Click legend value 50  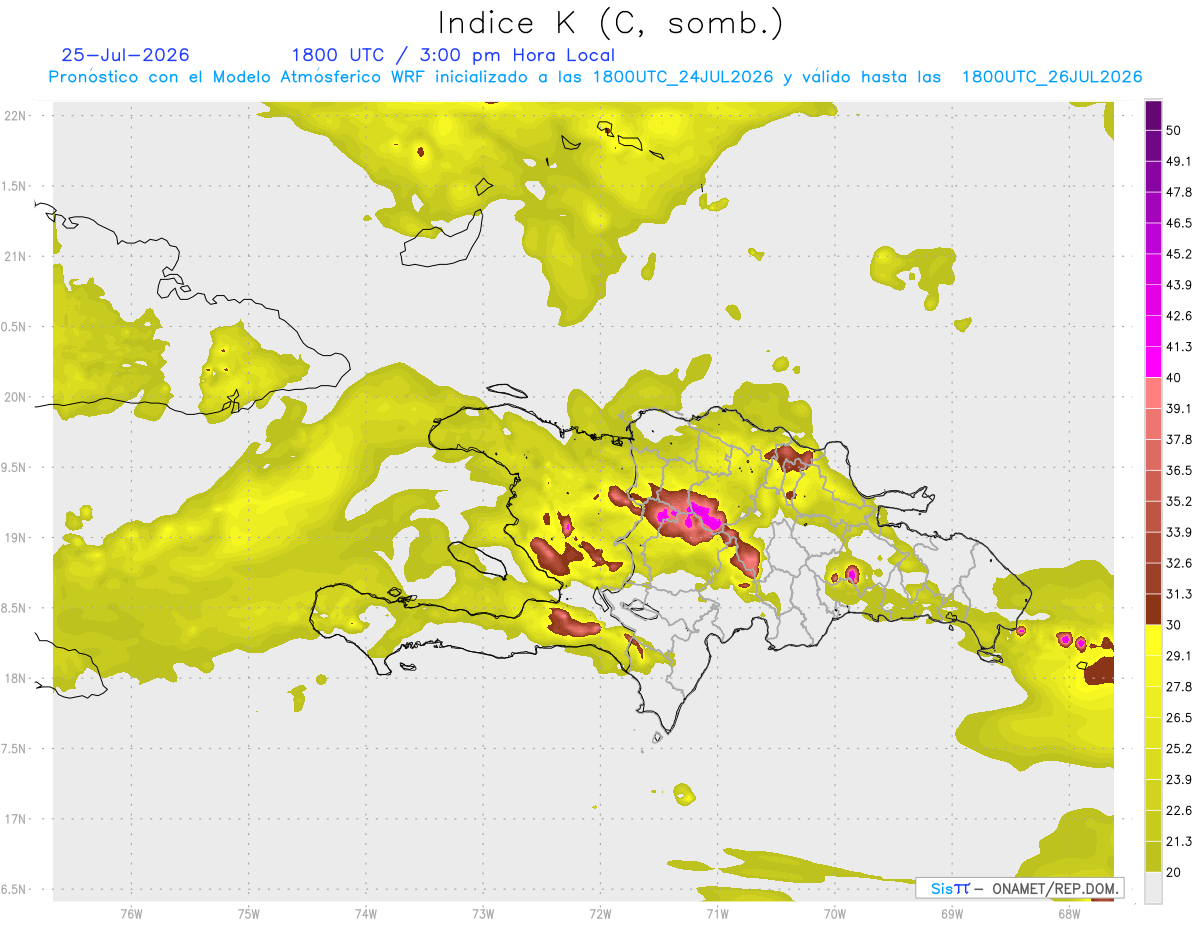pos(1174,130)
